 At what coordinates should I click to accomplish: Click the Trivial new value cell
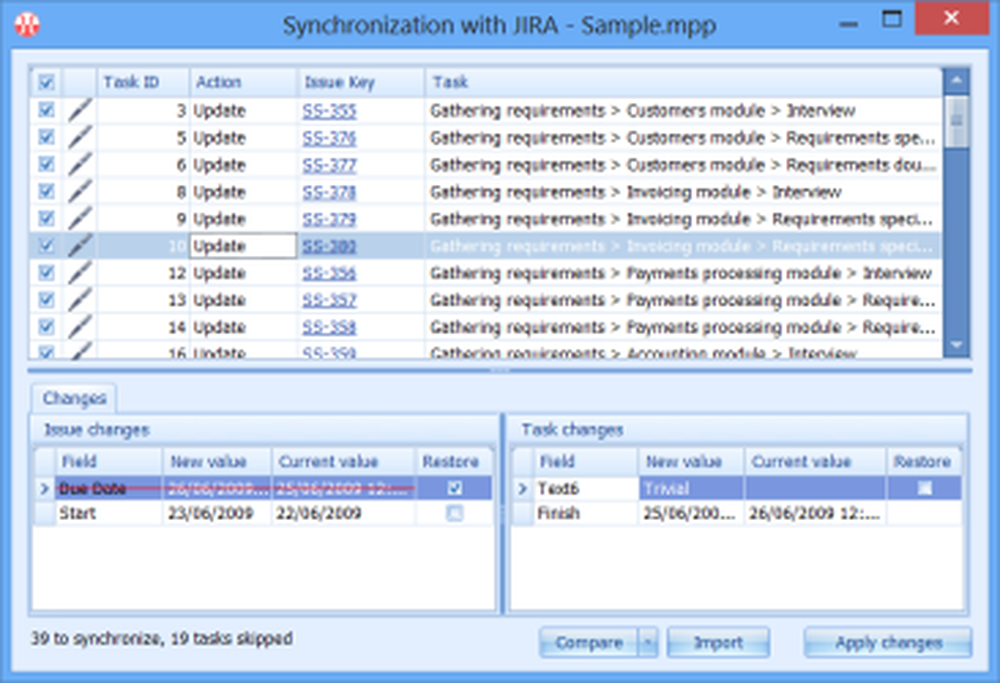691,488
